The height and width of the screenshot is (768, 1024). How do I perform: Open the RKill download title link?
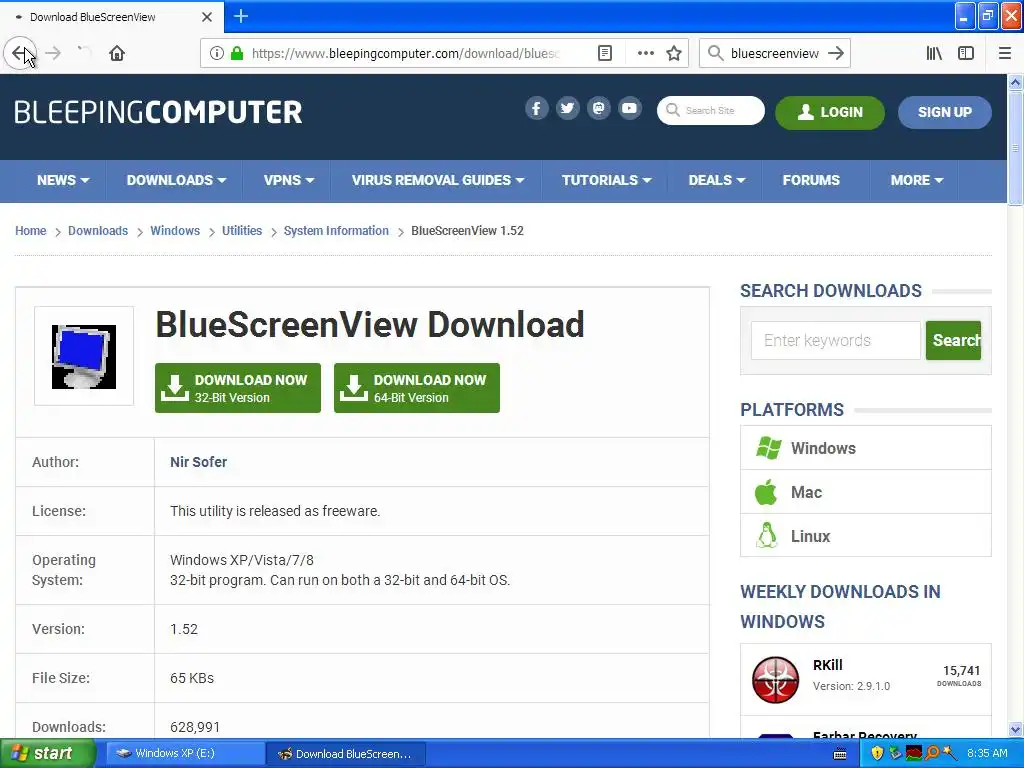[827, 665]
